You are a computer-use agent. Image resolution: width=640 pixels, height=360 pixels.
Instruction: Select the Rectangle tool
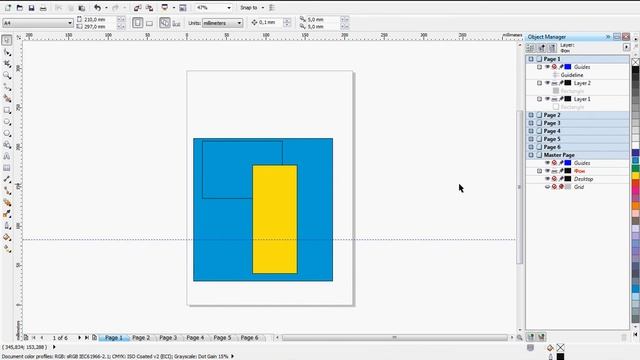tap(7, 110)
